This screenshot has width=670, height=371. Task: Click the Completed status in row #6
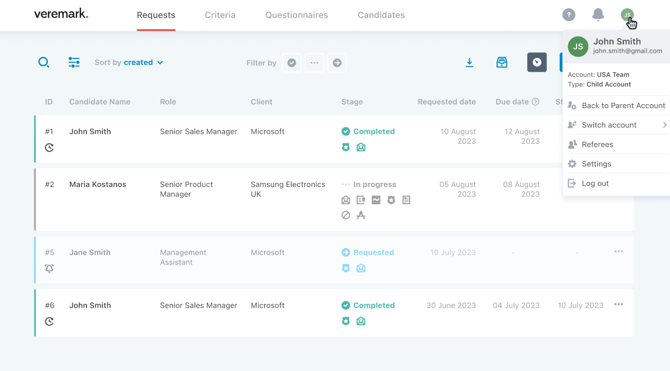[368, 305]
